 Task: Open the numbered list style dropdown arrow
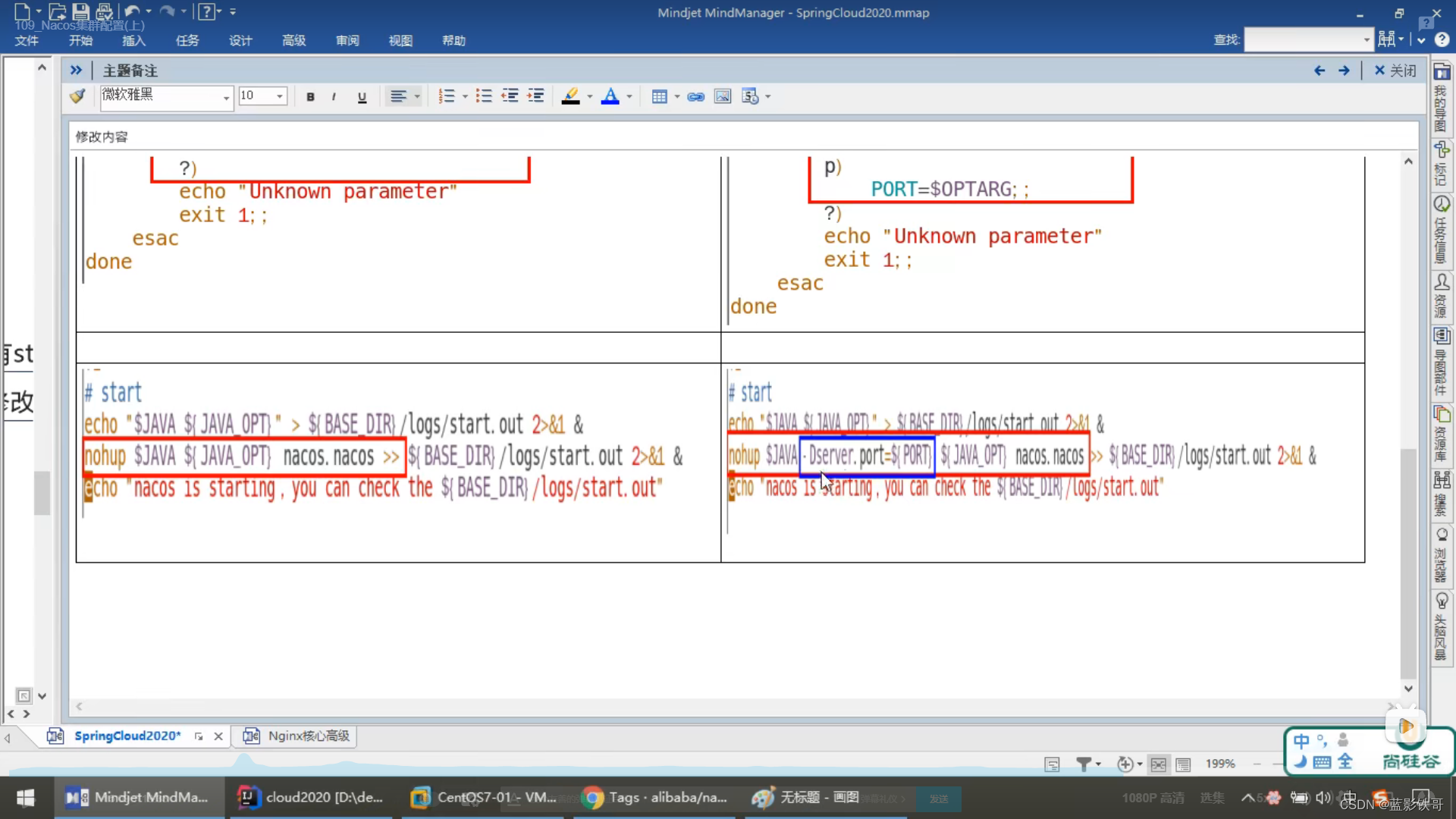click(x=465, y=96)
